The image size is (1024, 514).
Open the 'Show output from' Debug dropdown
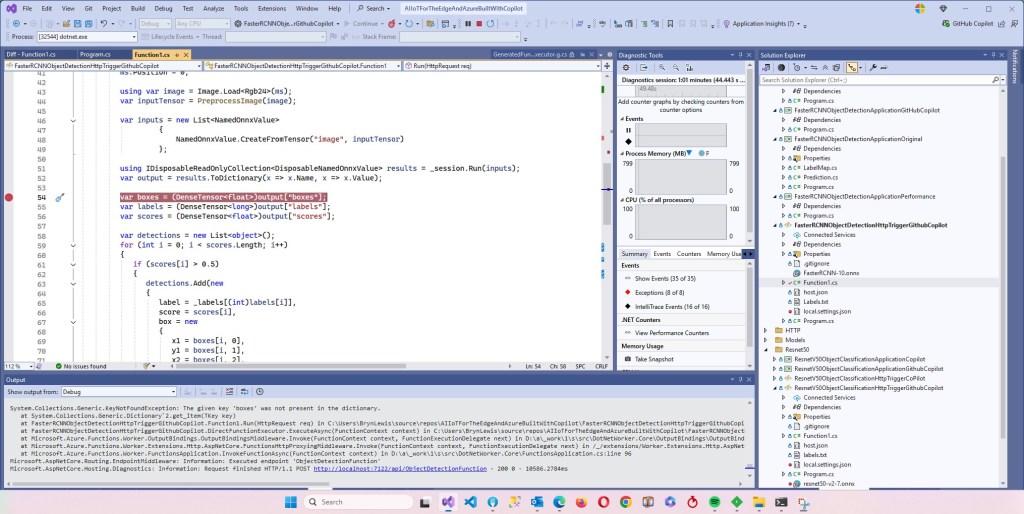click(x=117, y=392)
